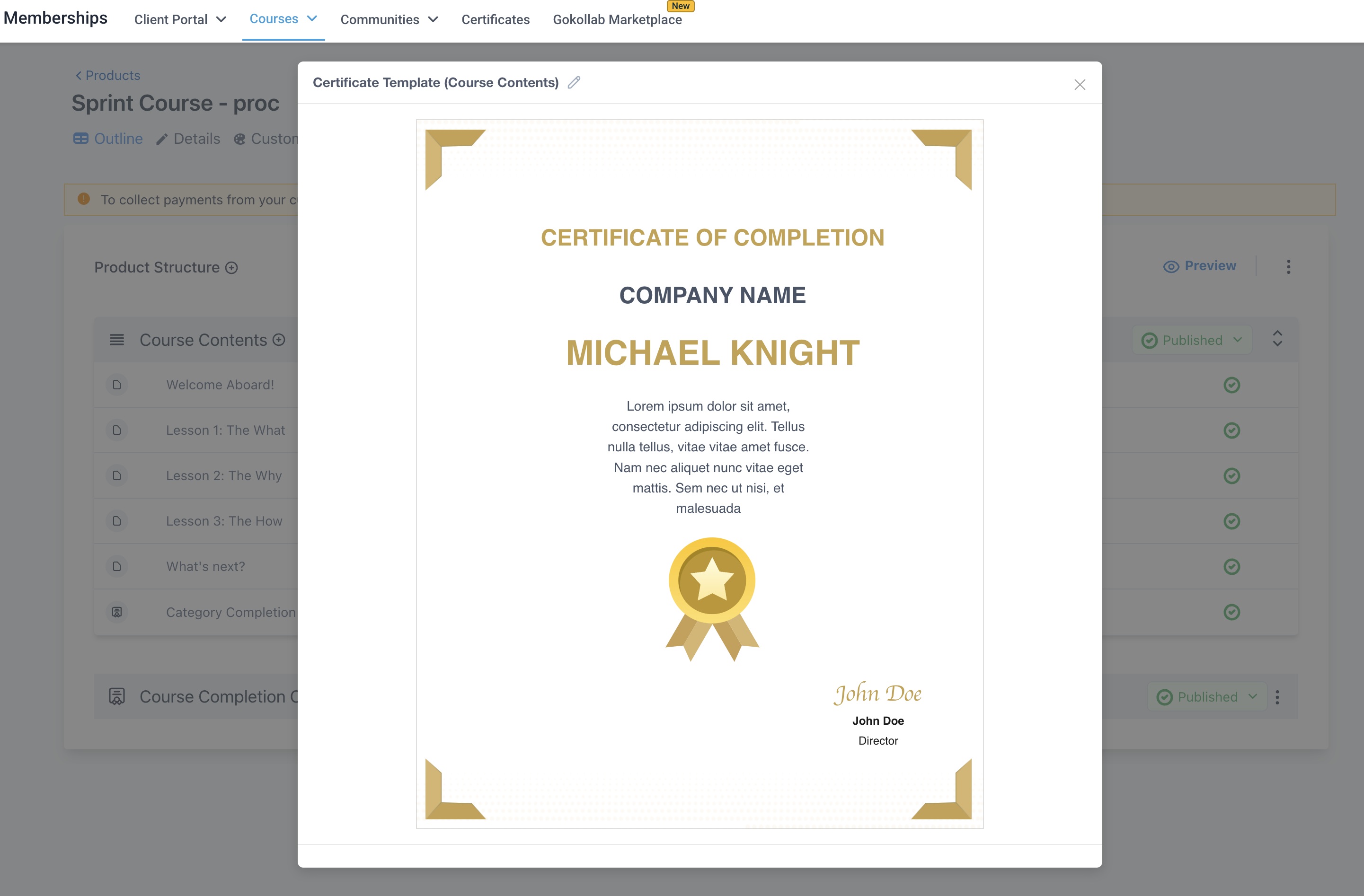Click the gold ribbon badge on certificate

[712, 598]
